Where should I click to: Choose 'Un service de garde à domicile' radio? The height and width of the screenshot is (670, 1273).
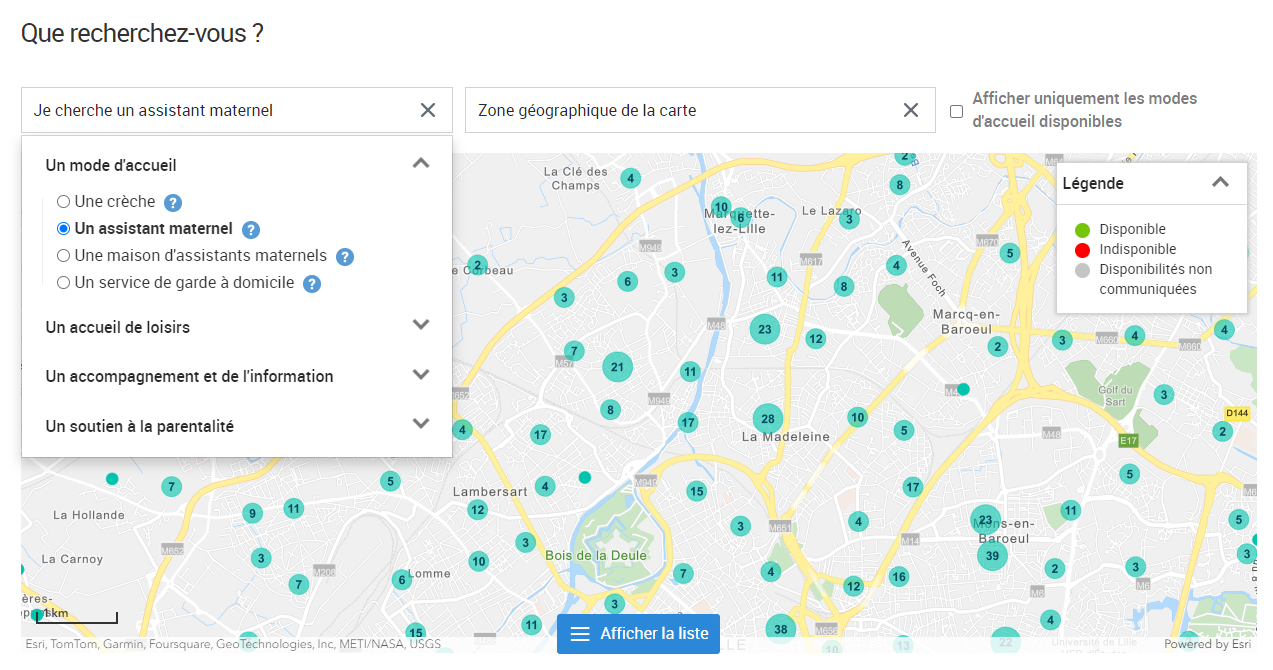64,283
